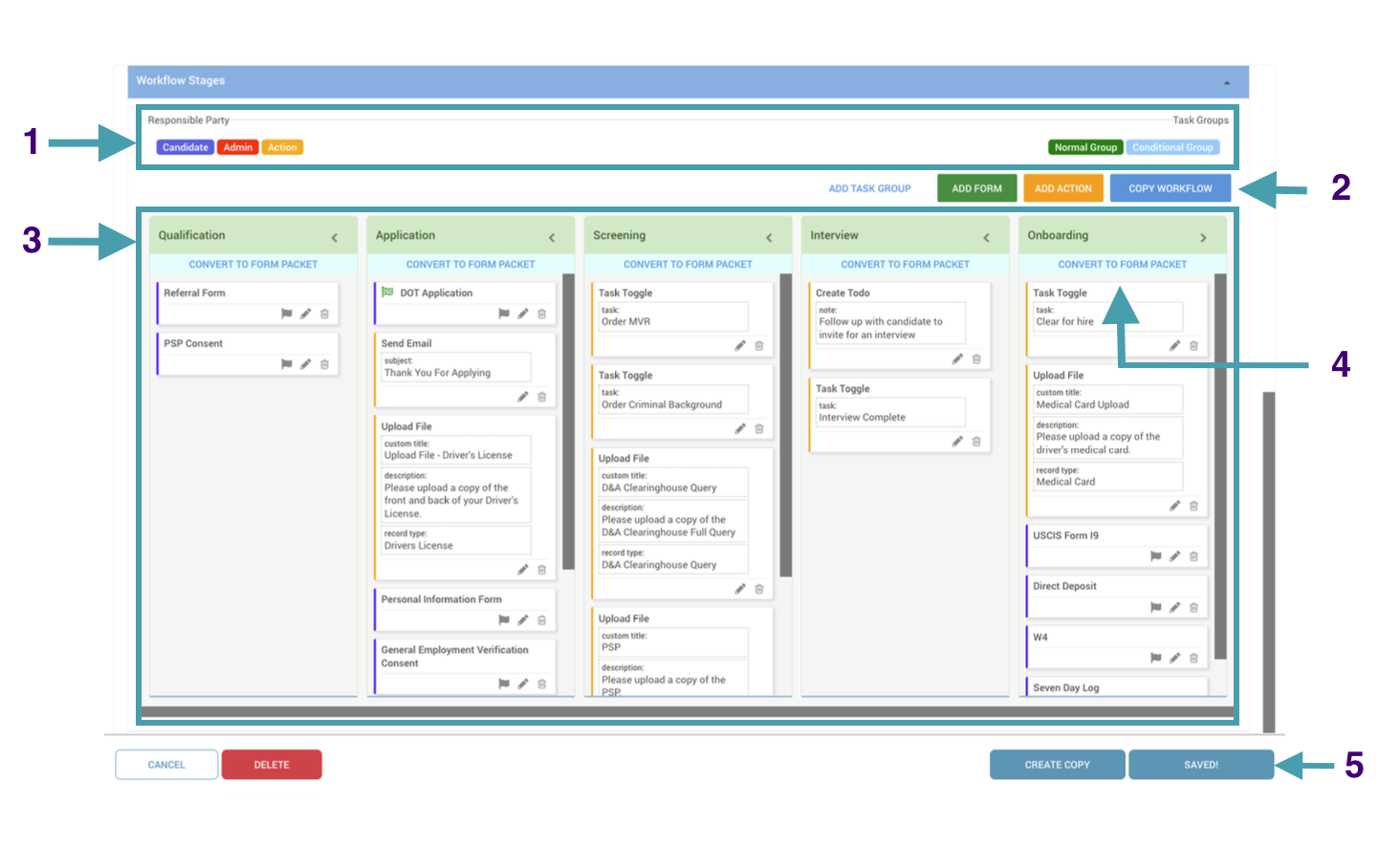This screenshot has height=847, width=1400.
Task: Delete the DOT Application form
Action: tap(543, 313)
